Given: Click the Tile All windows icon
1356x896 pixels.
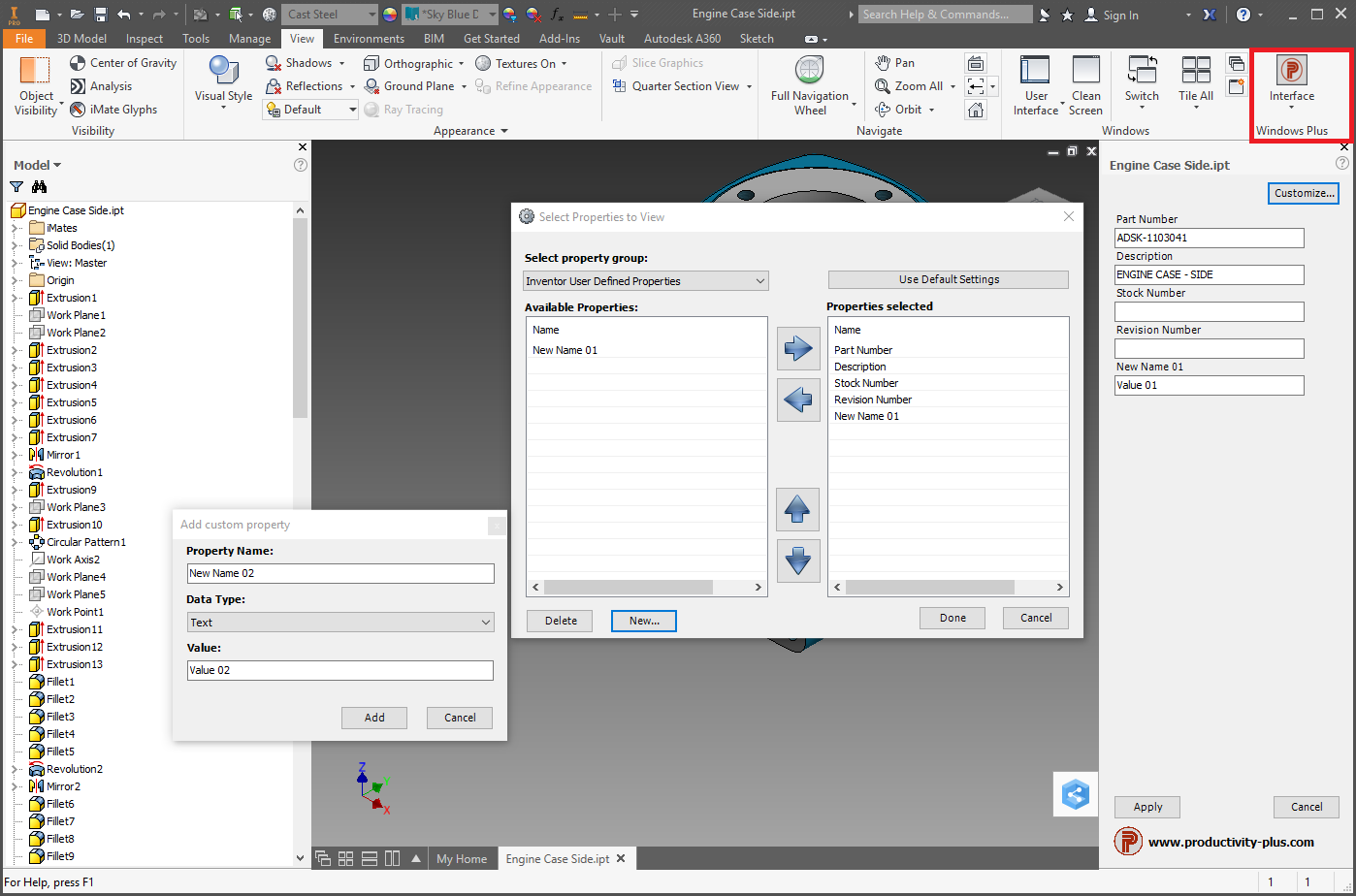Looking at the screenshot, I should click(x=1196, y=71).
